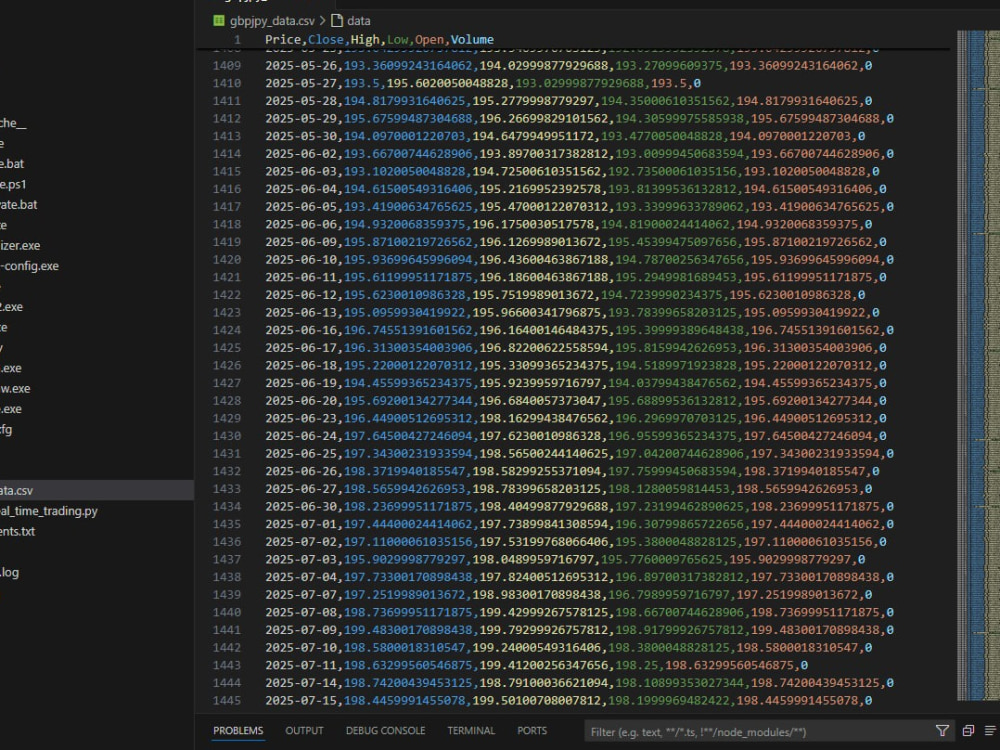Click line number 1409 in the gutter

[226, 66]
